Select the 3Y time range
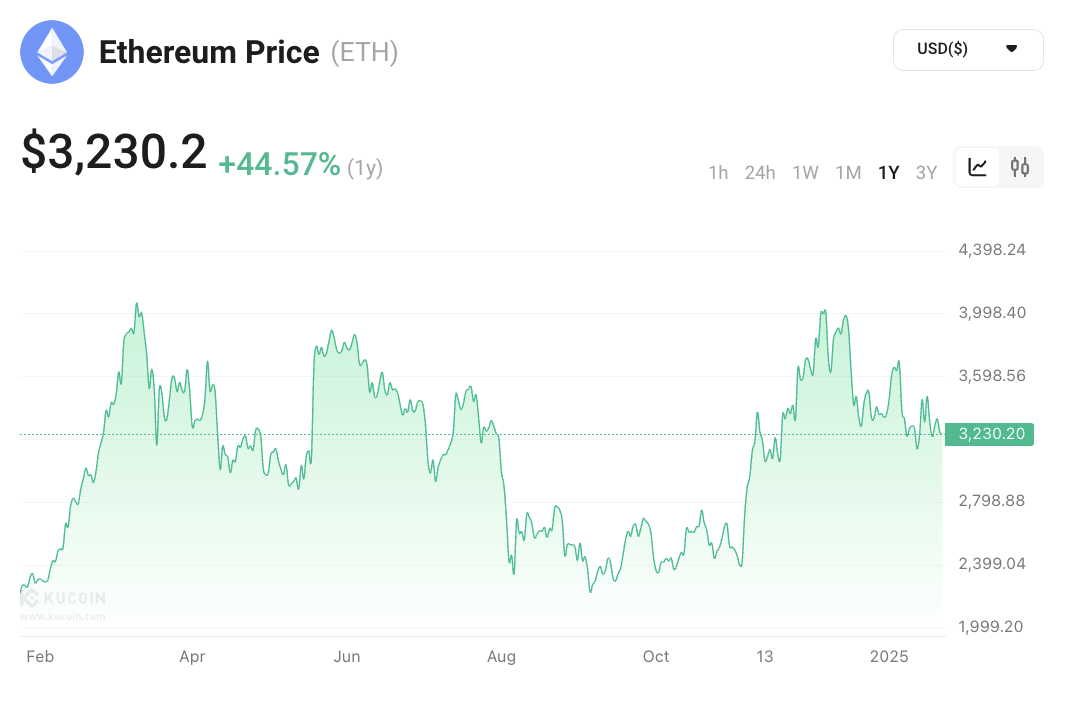The height and width of the screenshot is (704, 1070). pyautogui.click(x=926, y=172)
